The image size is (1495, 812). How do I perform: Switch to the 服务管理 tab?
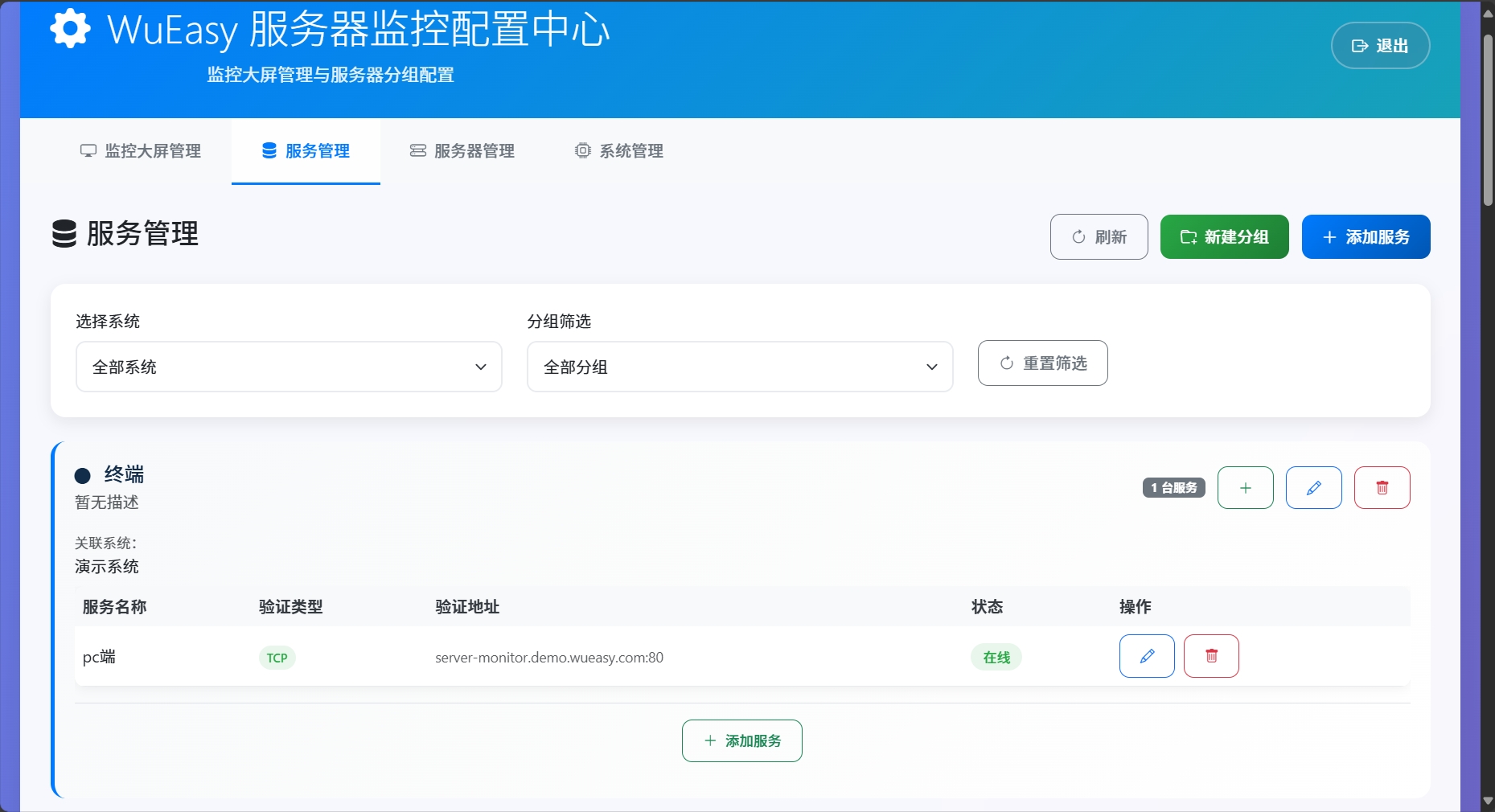(306, 151)
